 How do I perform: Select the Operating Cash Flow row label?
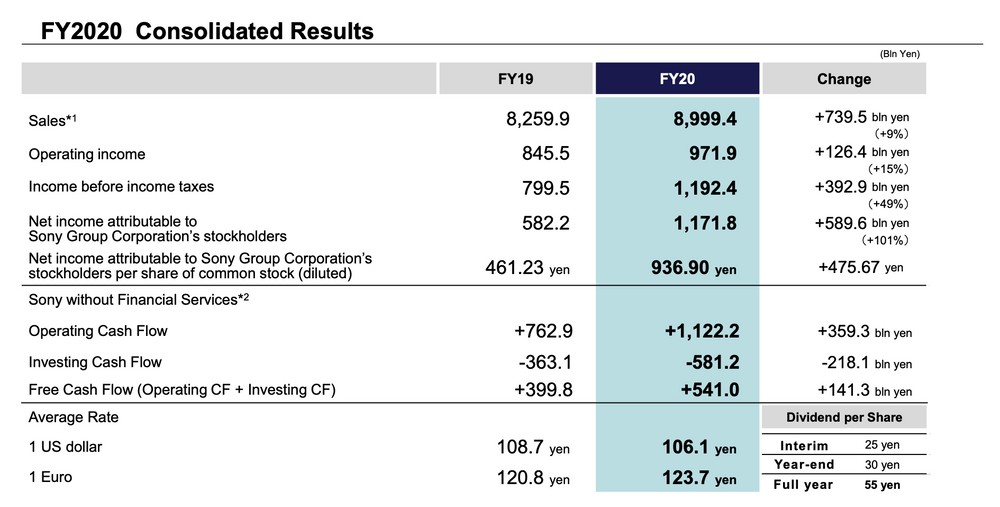click(98, 331)
